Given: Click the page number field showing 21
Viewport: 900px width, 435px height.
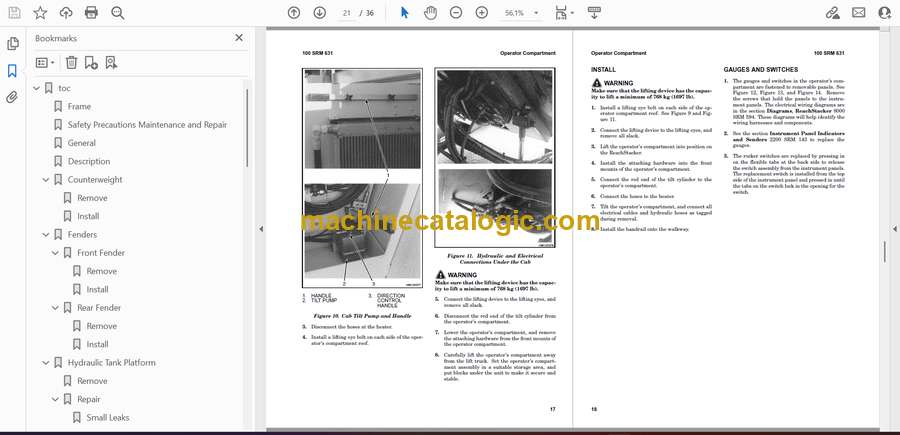Looking at the screenshot, I should click(347, 13).
